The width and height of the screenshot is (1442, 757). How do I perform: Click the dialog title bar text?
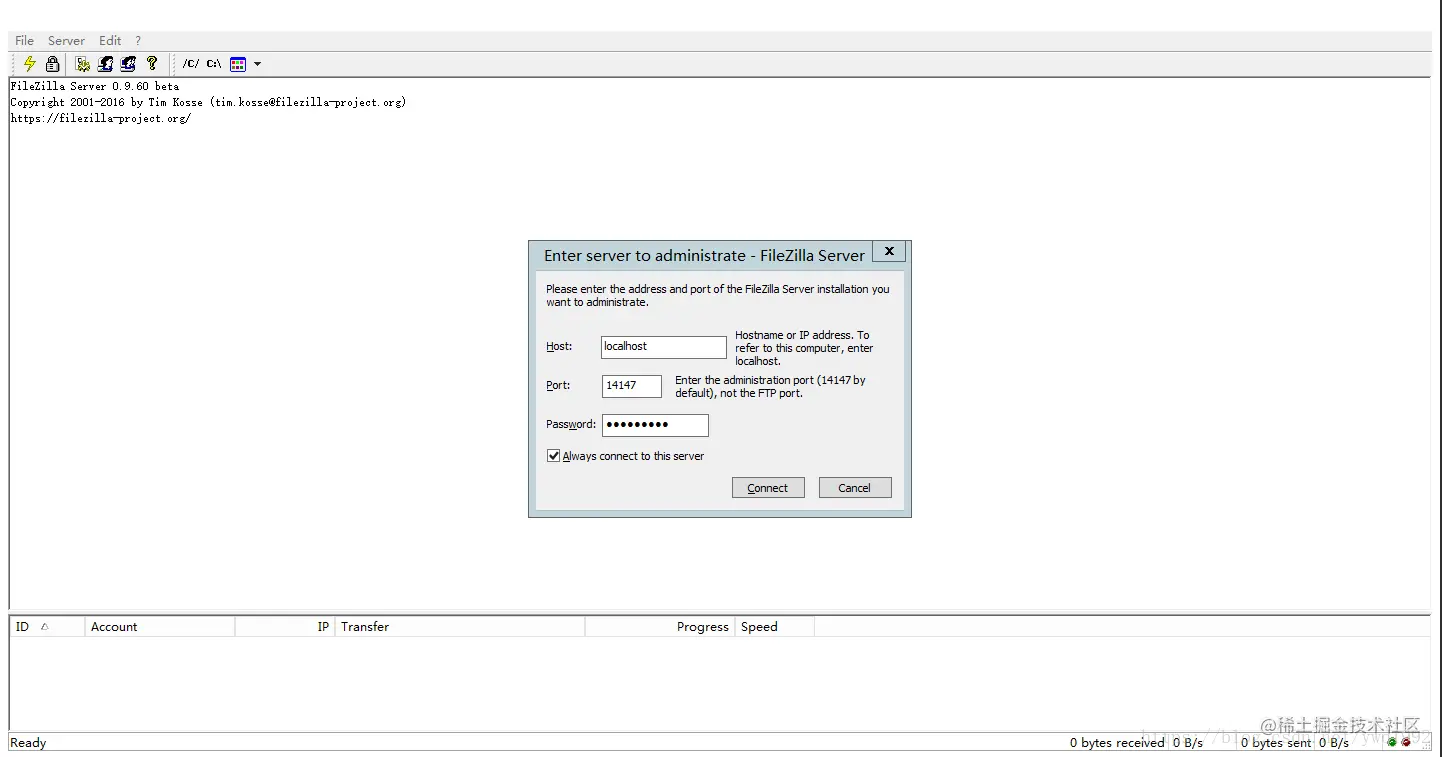pyautogui.click(x=704, y=256)
